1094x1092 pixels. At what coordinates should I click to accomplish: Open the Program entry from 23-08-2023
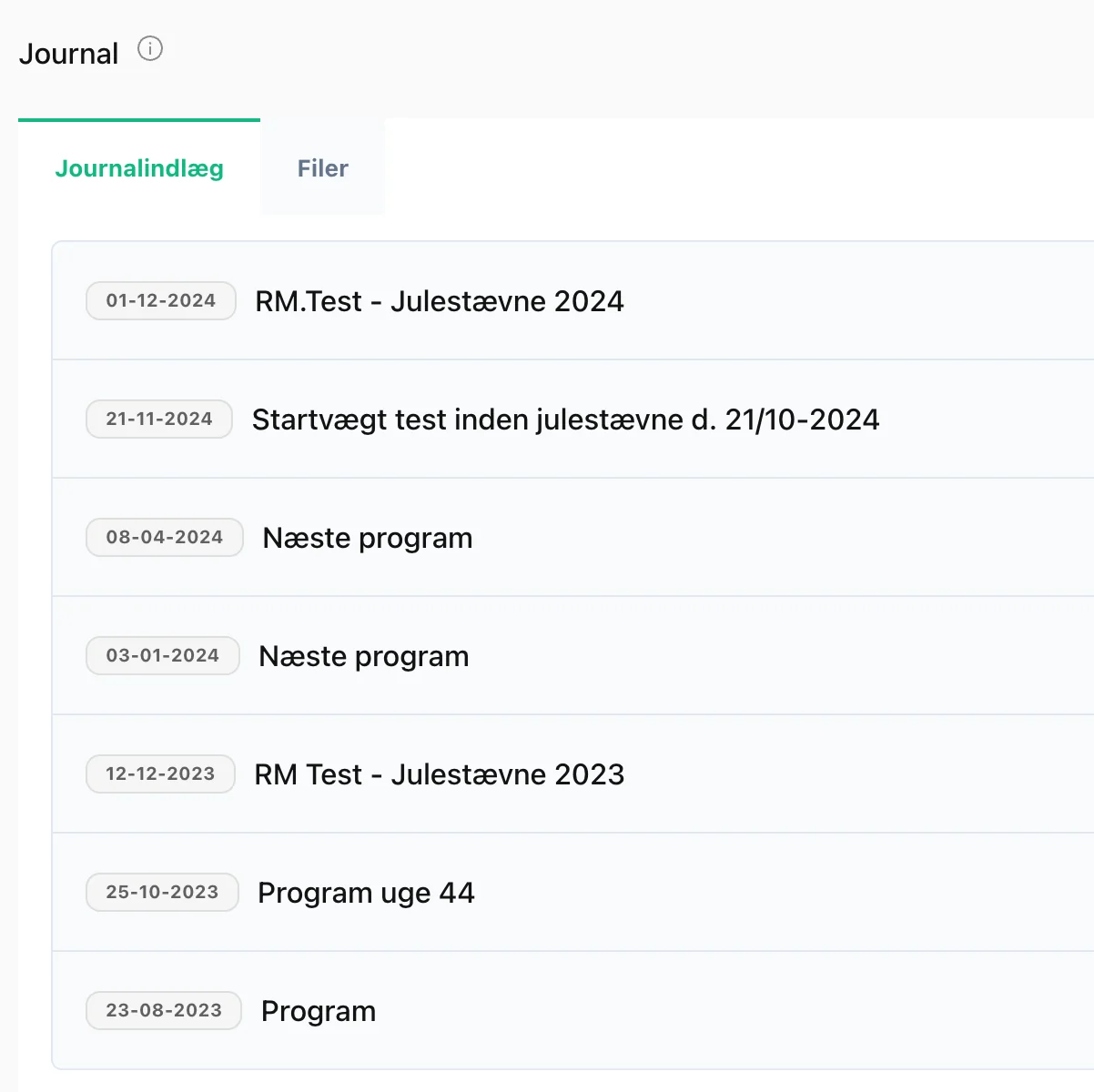(573, 1011)
